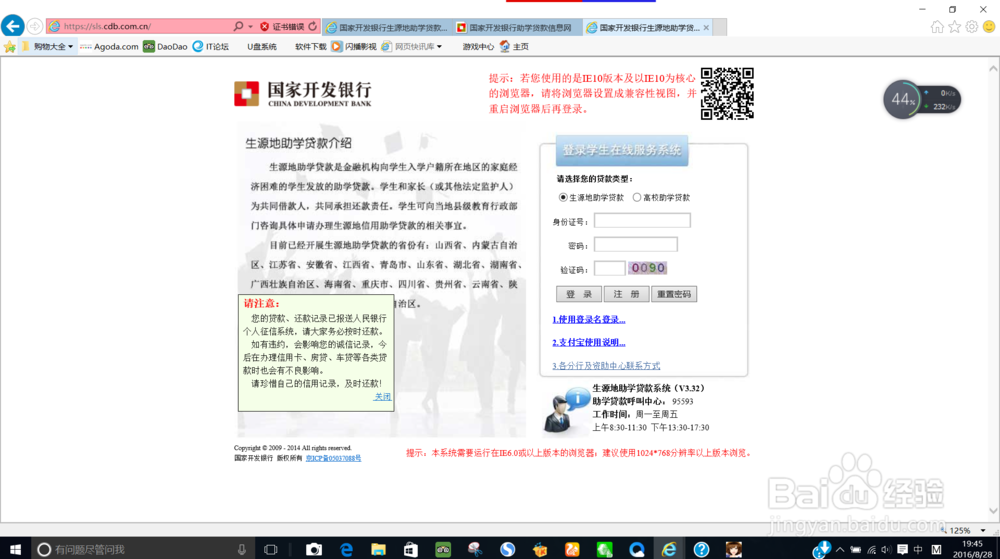The image size is (1000, 559).
Task: Open the 支付宝使用说明 link
Action: click(589, 342)
